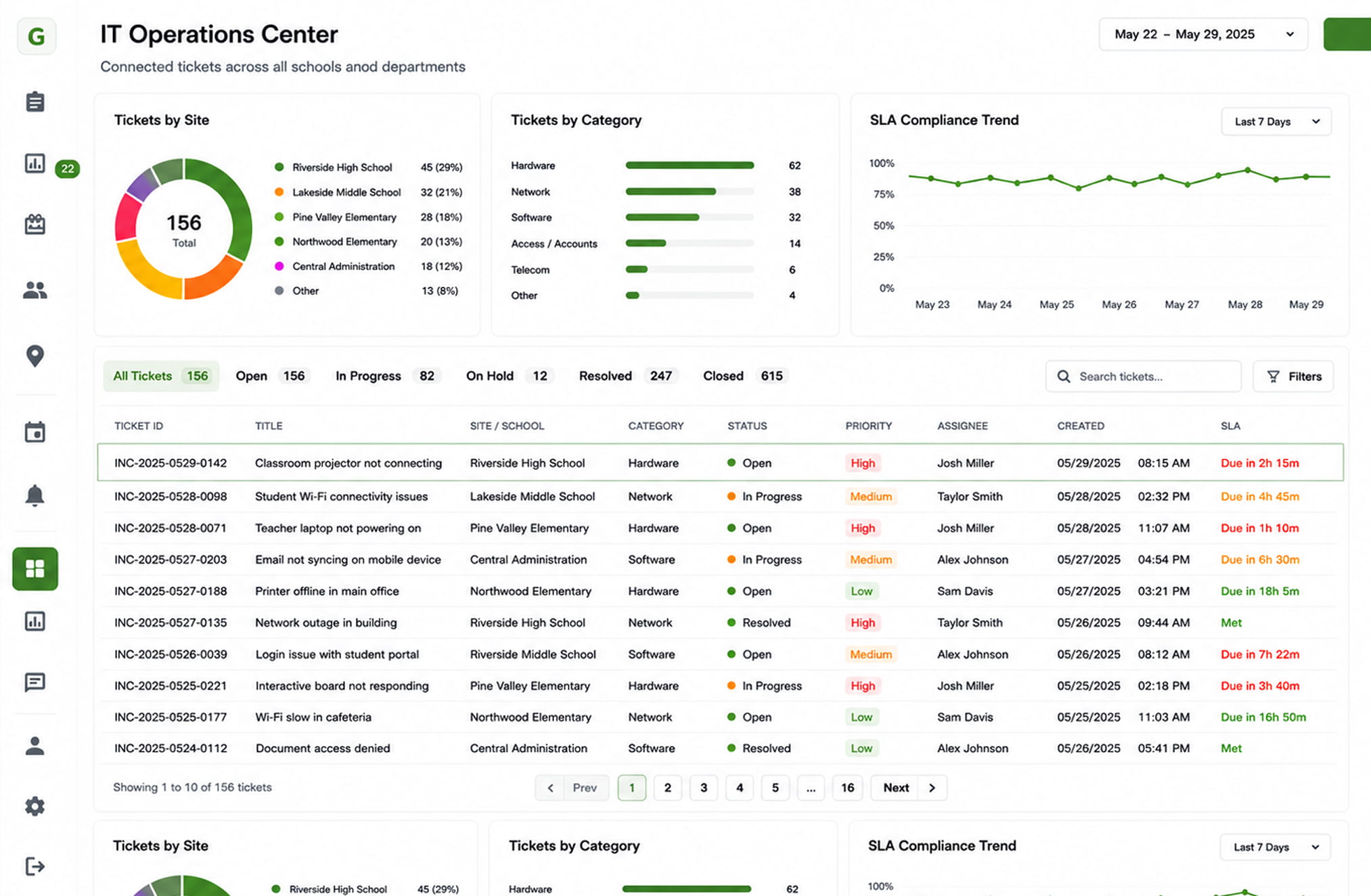
Task: Click Riverside High School legend color dot
Action: point(279,167)
